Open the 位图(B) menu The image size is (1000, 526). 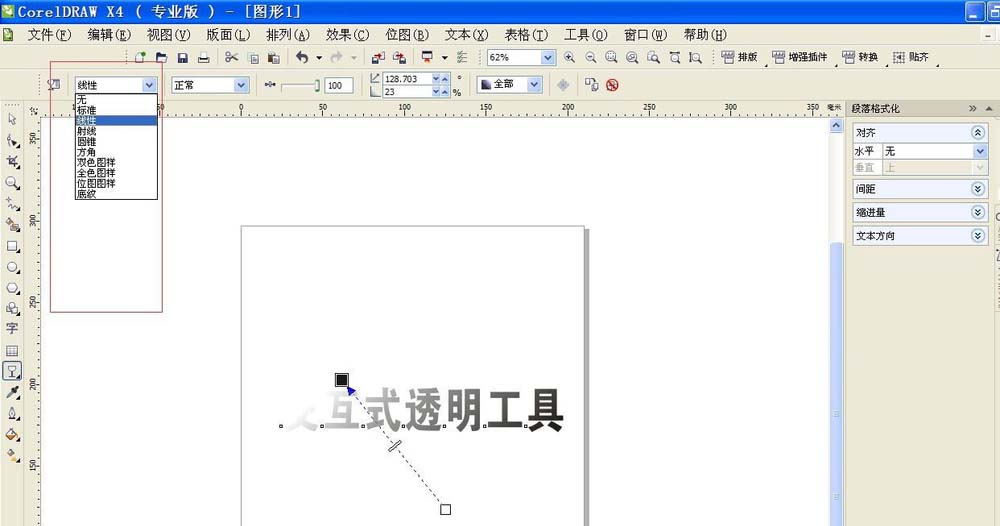[x=407, y=34]
